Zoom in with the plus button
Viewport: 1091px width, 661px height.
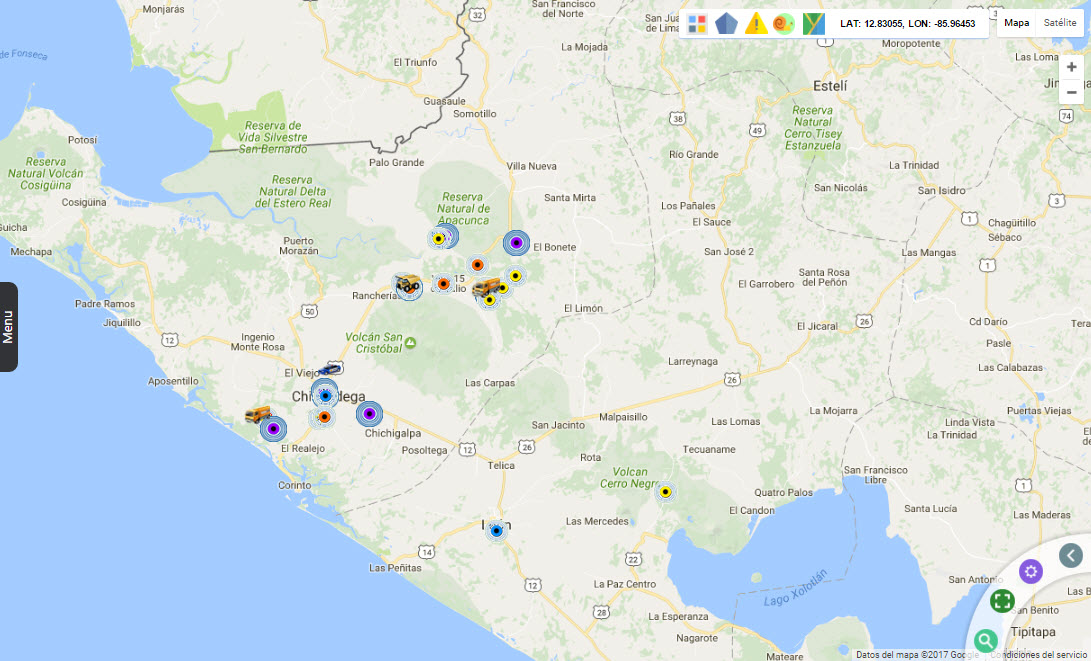1072,67
